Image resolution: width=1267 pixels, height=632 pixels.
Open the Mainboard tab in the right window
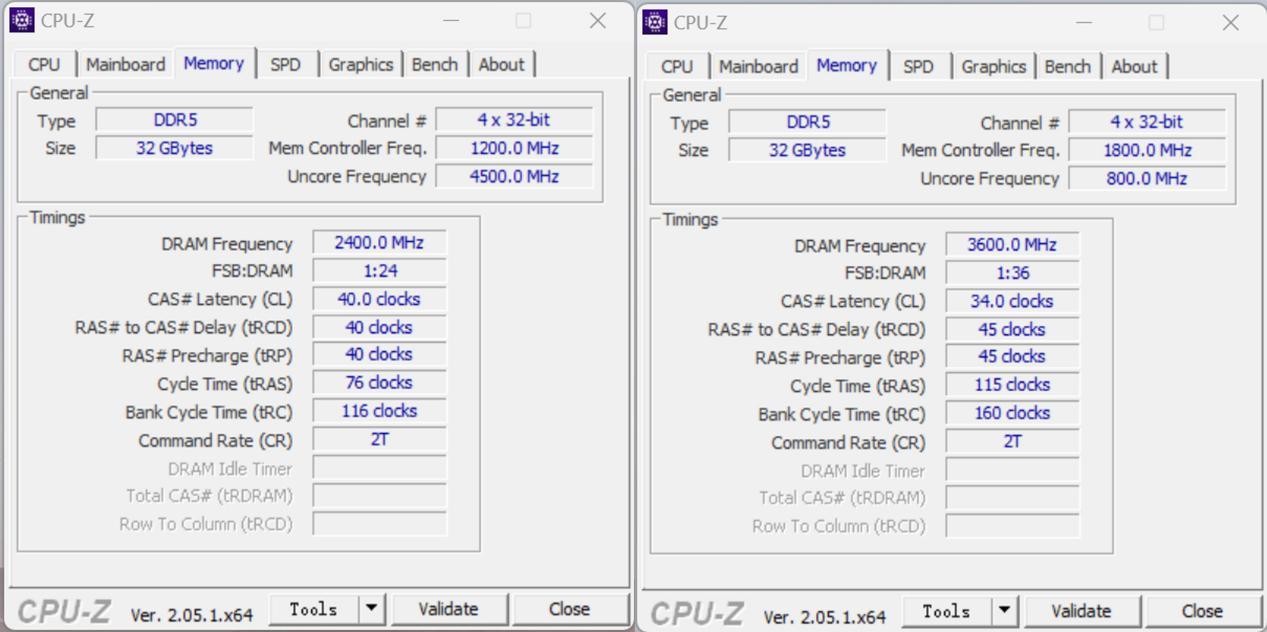[757, 66]
